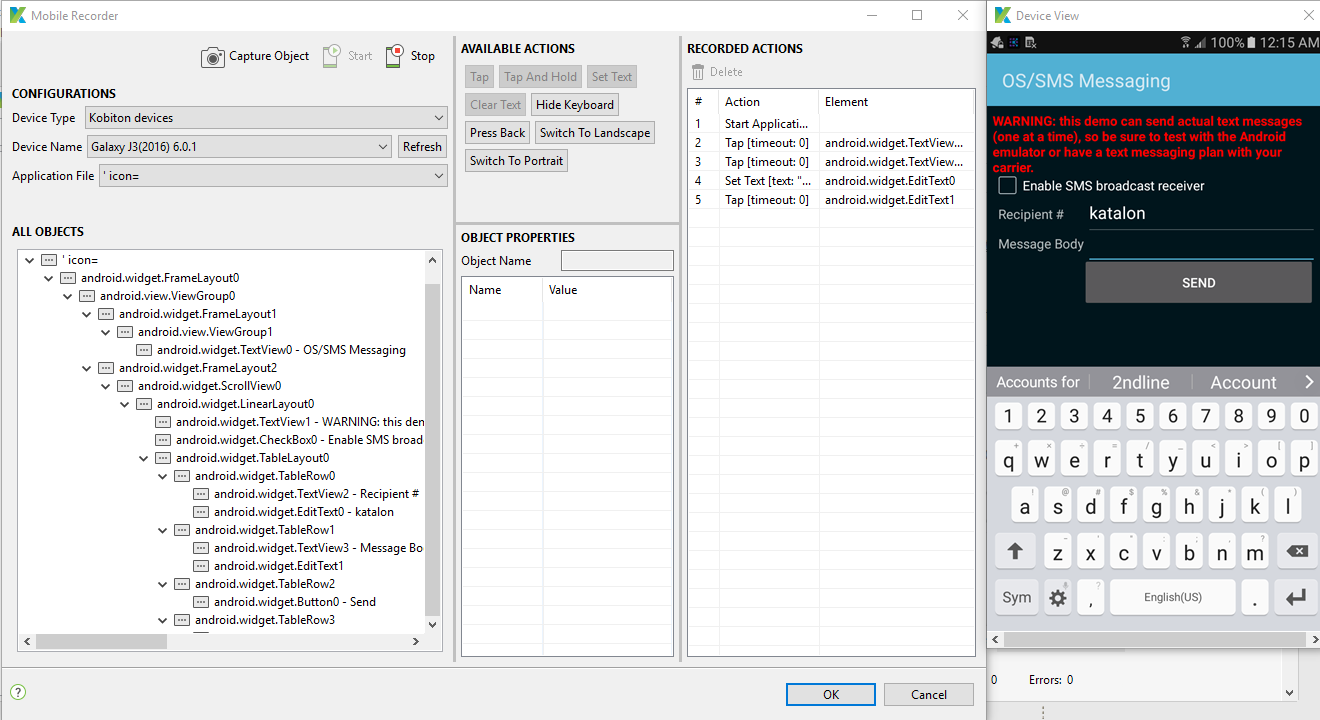Click inside the Object Name field
This screenshot has height=720, width=1320.
click(617, 260)
